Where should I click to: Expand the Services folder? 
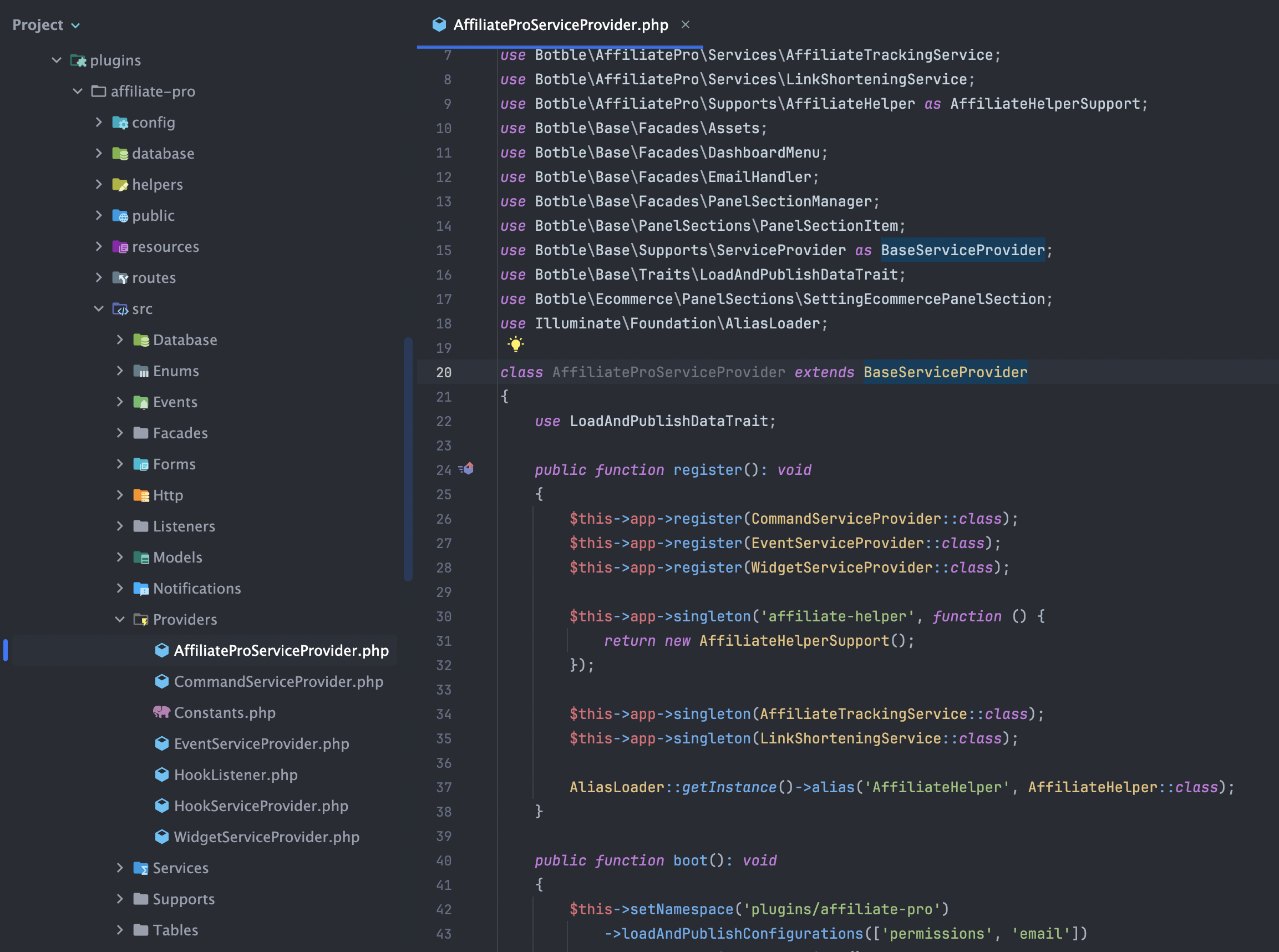(120, 868)
